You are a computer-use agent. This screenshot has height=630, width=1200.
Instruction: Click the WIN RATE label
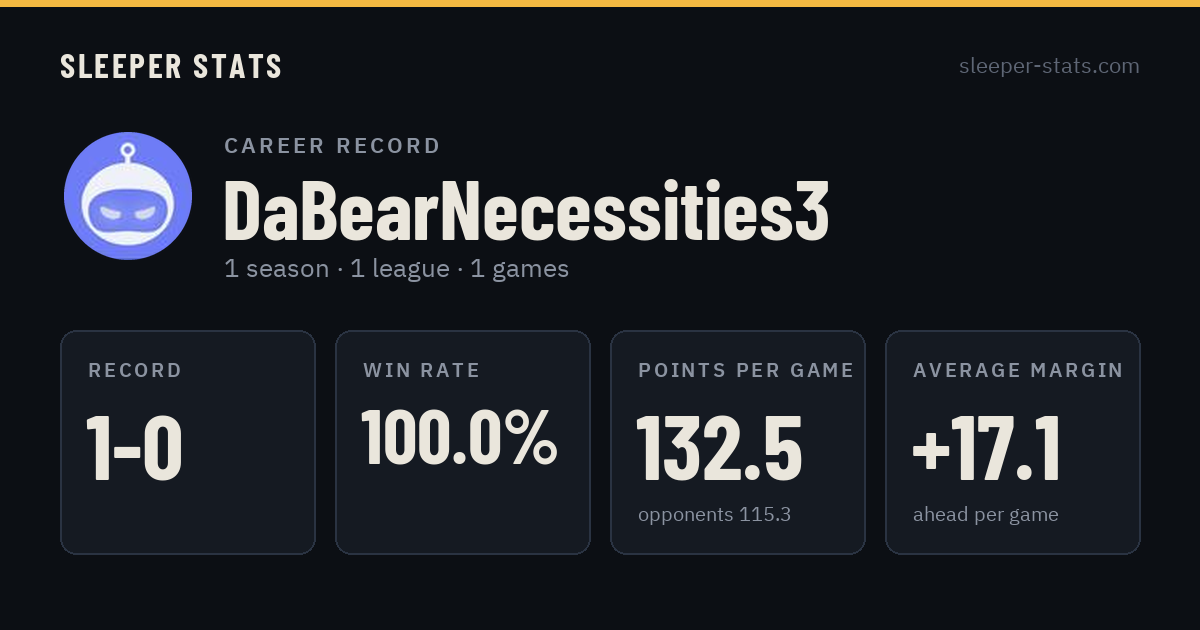point(422,370)
